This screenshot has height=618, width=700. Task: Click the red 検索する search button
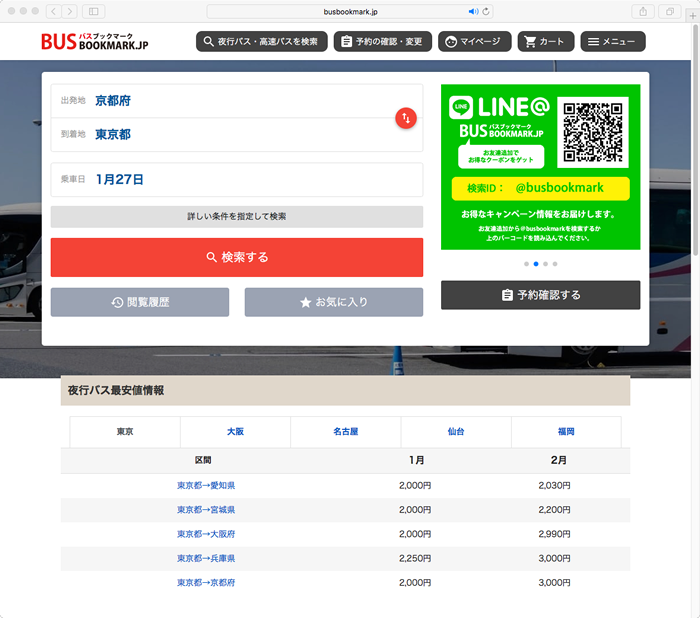237,257
